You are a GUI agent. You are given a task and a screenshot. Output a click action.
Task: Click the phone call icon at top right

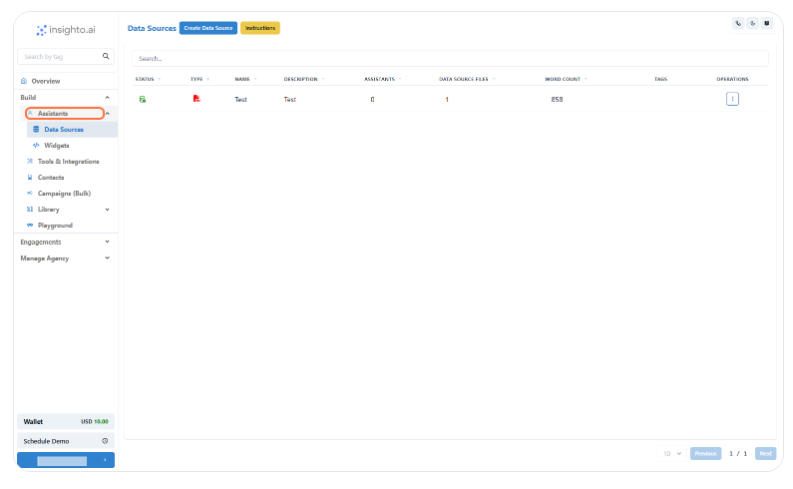tap(738, 23)
